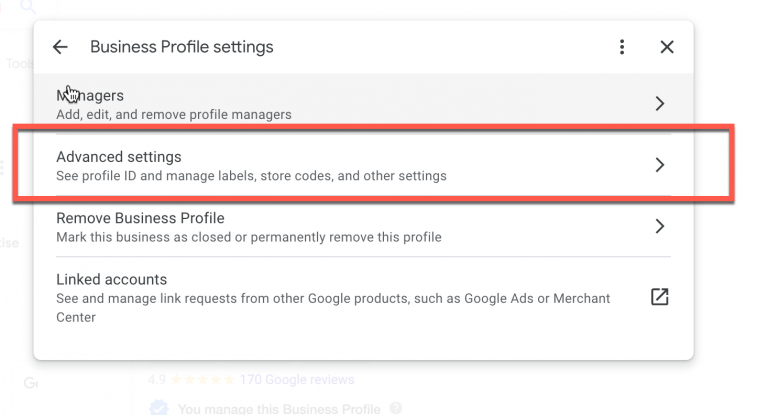Click the 4.9 rating number
The image size is (768, 415).
coord(156,380)
